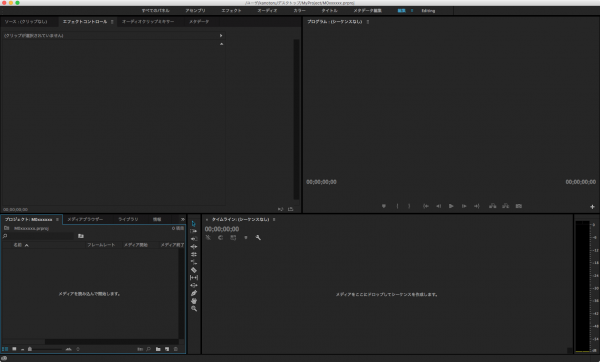
Task: Click the timeline panel timecode 00;00;00;00
Action: click(222, 229)
